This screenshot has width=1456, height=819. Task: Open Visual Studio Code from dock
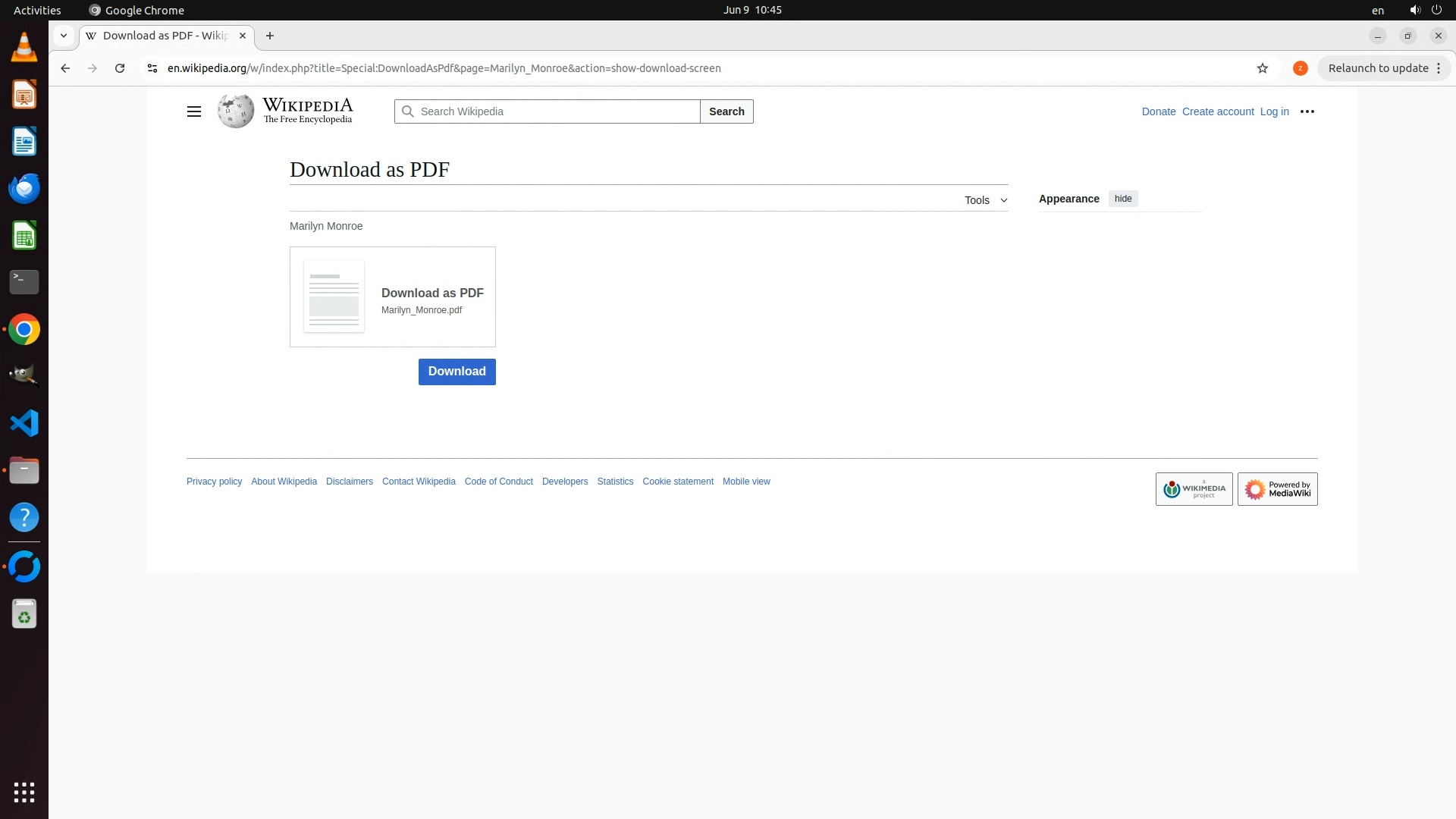(24, 423)
